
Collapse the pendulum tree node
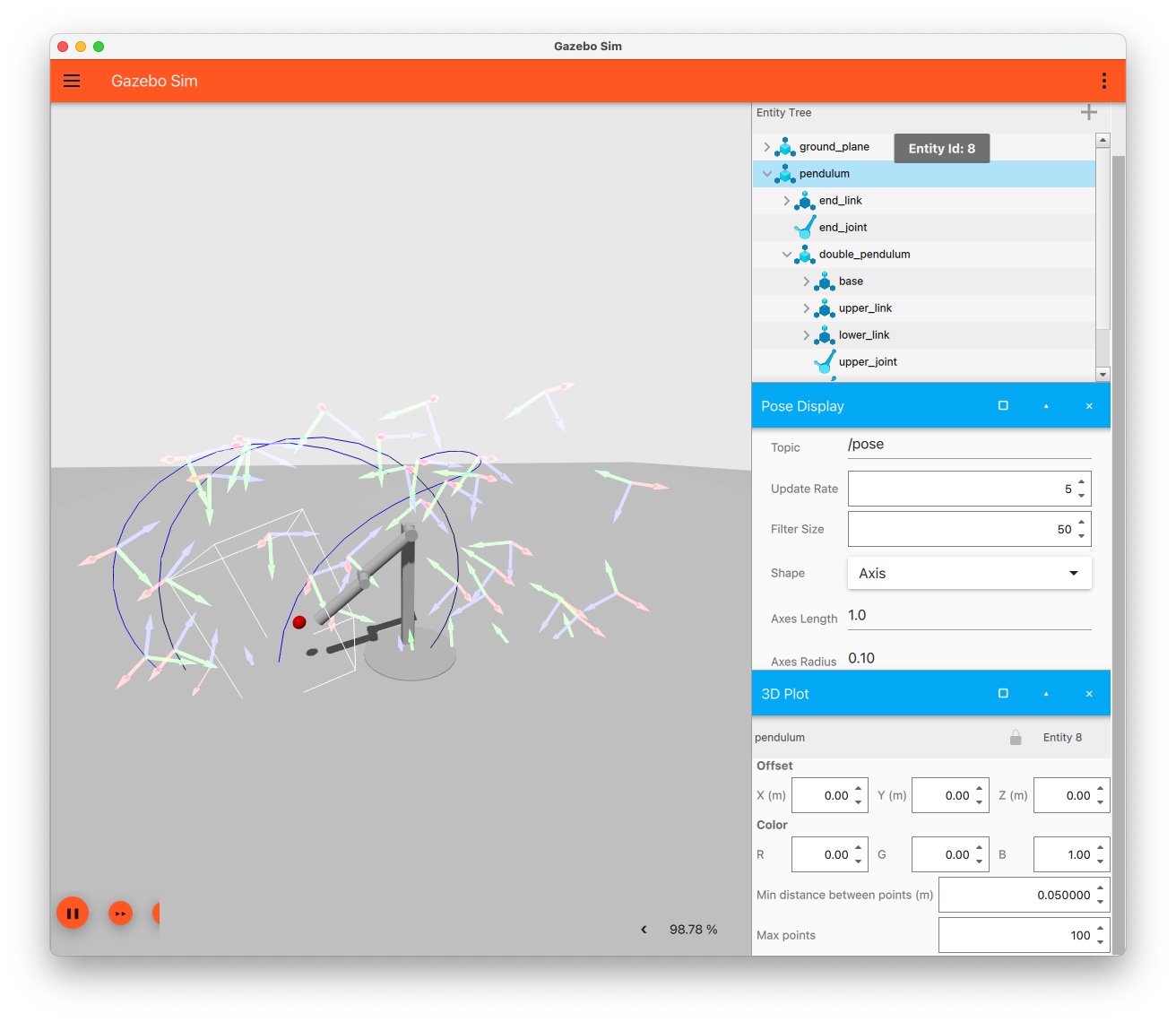tap(766, 174)
